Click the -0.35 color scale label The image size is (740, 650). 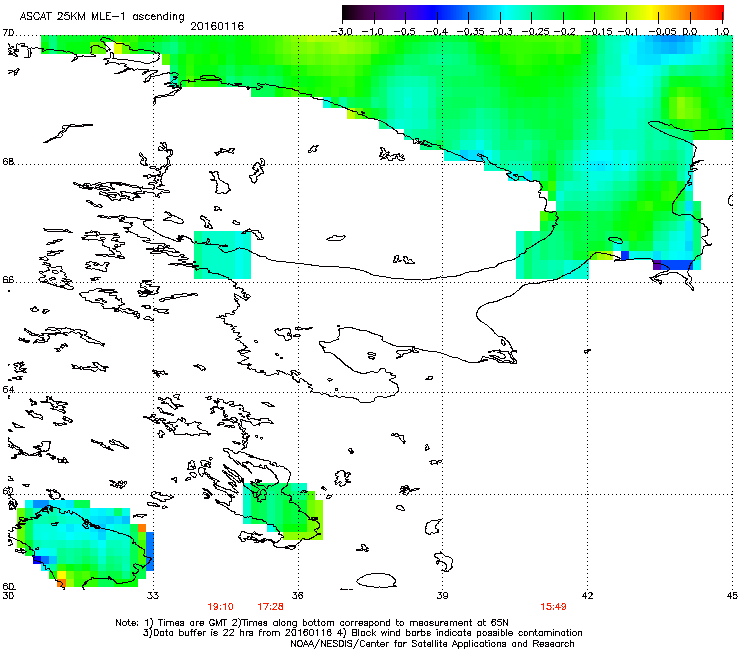470,32
